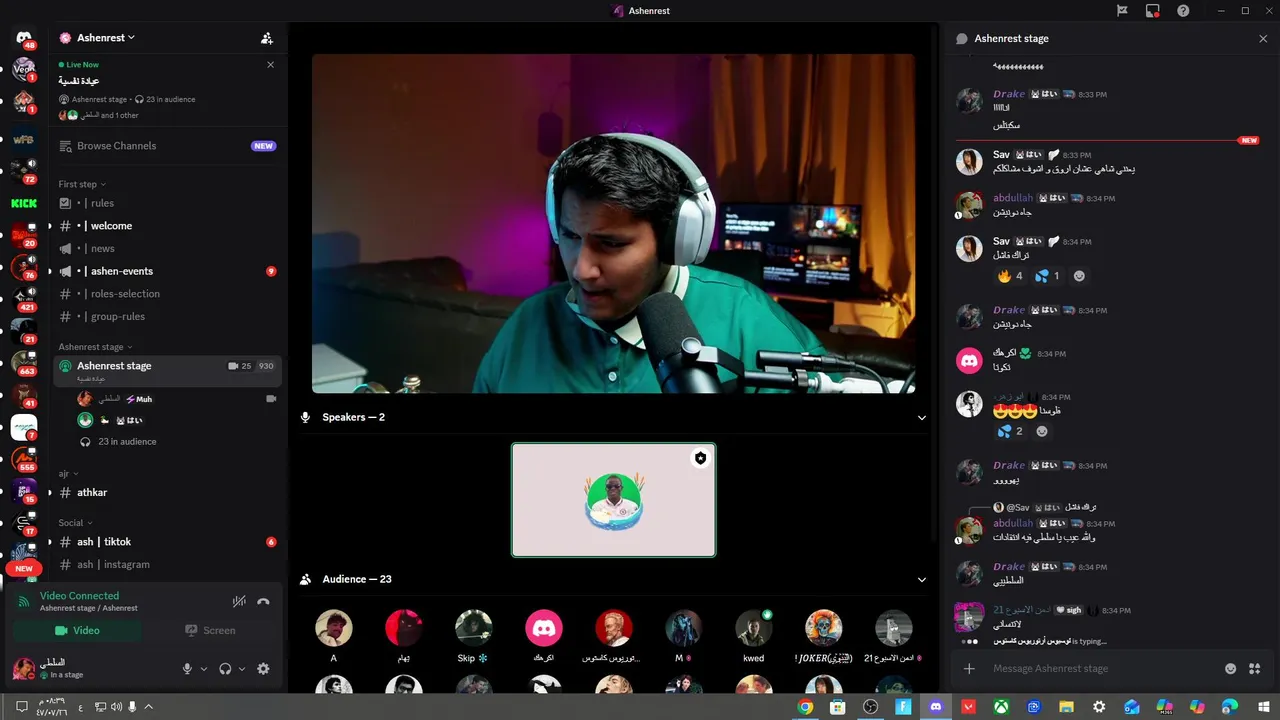Click abdullah's username in first 8:34 message
1280x720 pixels.
click(x=1013, y=198)
